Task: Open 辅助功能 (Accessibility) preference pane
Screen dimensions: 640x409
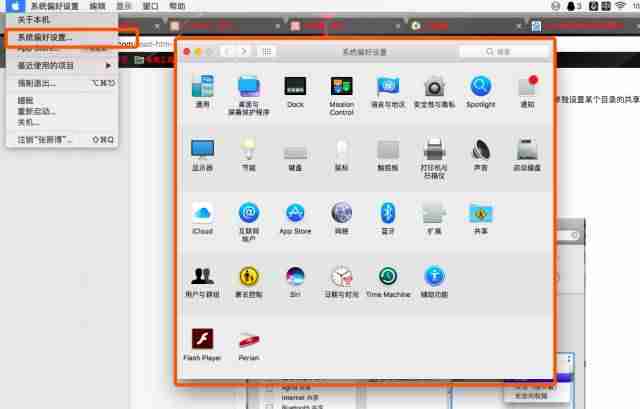Action: [434, 281]
